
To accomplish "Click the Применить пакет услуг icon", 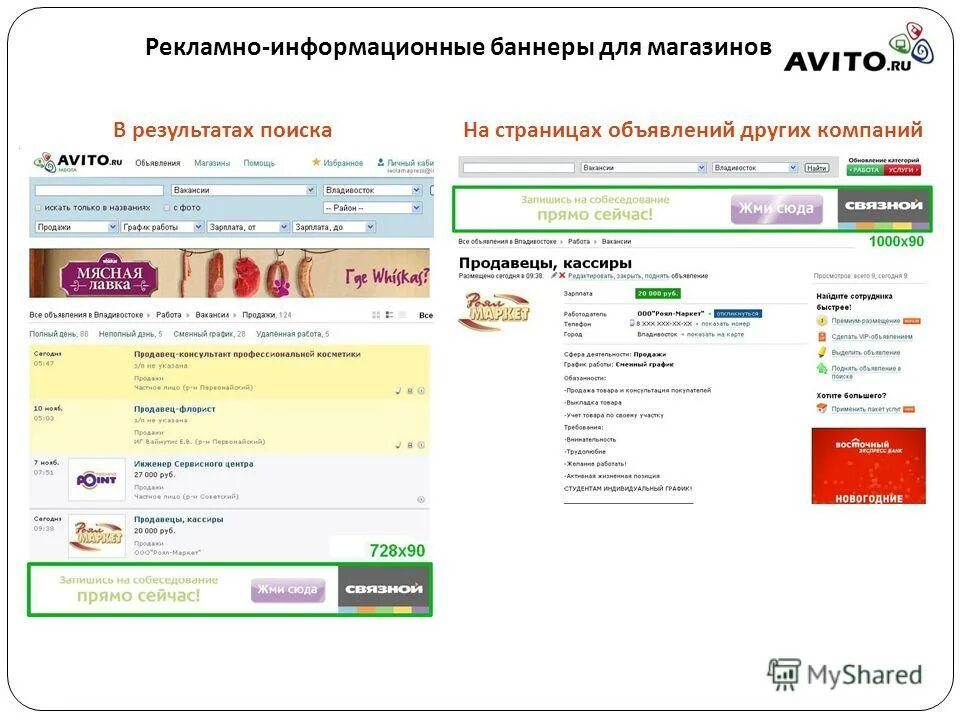I will (822, 408).
